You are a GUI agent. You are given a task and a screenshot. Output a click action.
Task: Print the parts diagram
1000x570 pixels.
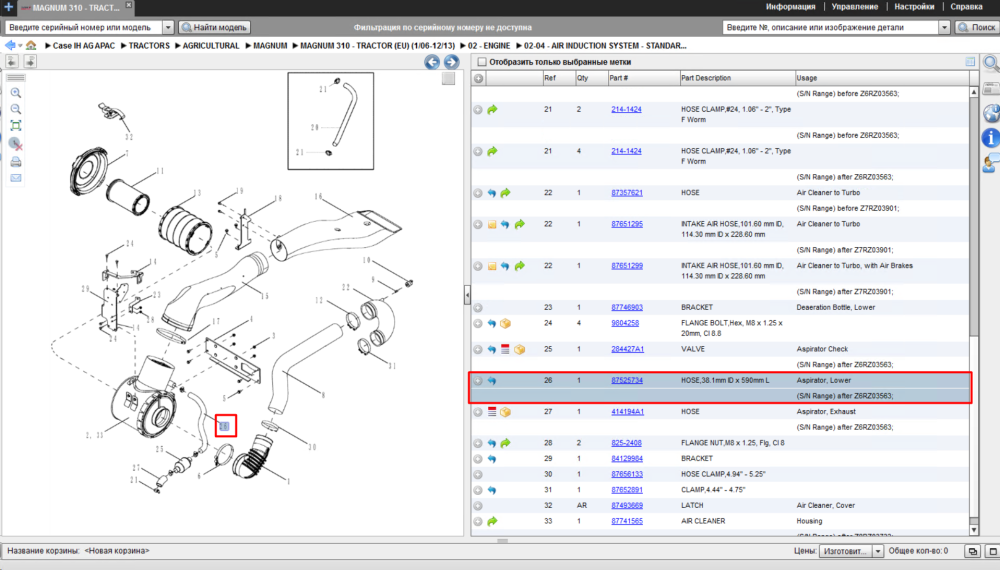click(16, 162)
